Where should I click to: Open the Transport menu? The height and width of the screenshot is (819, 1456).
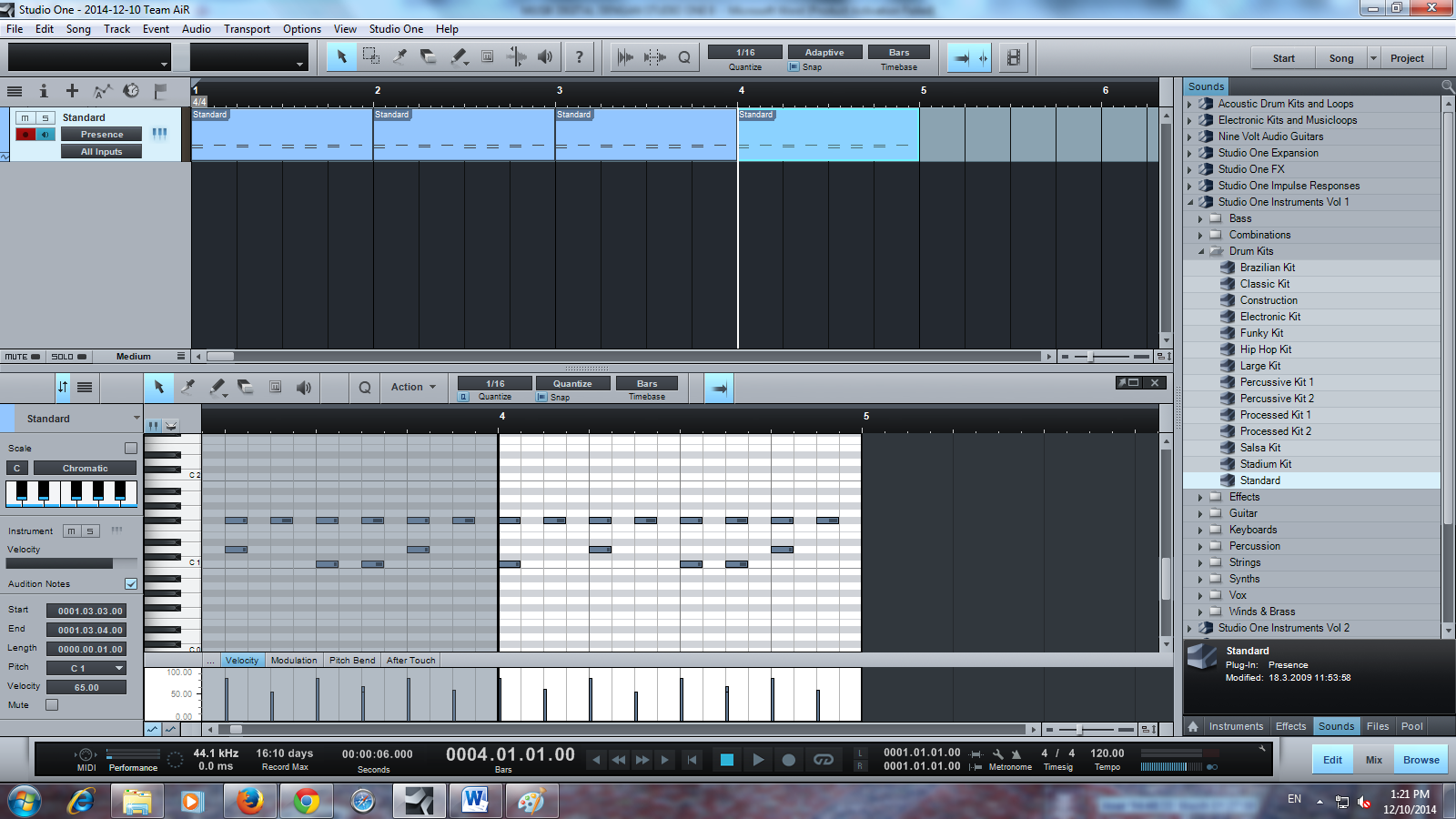[x=247, y=28]
